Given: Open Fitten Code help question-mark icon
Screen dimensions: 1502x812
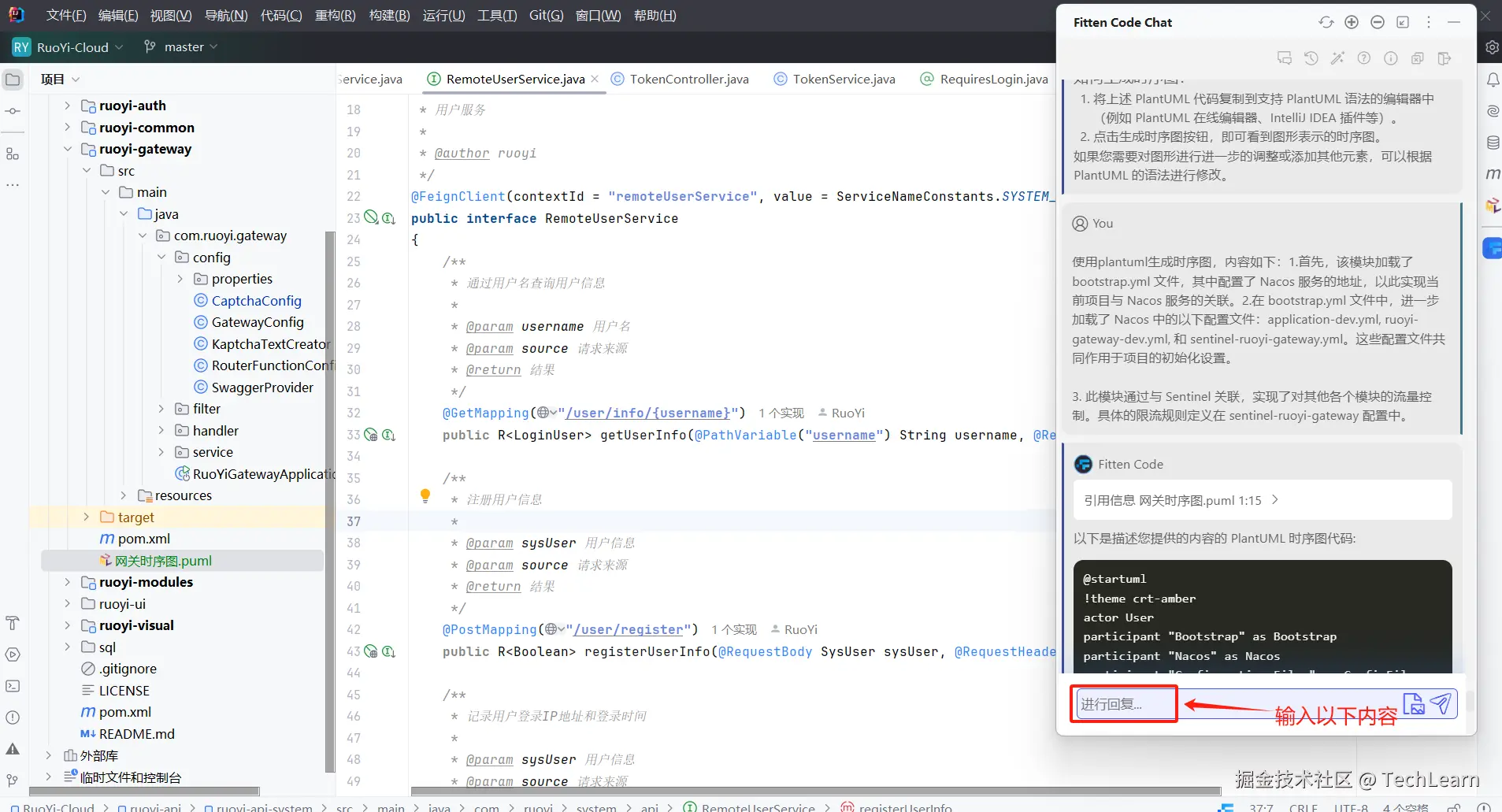Looking at the screenshot, I should (x=1364, y=58).
